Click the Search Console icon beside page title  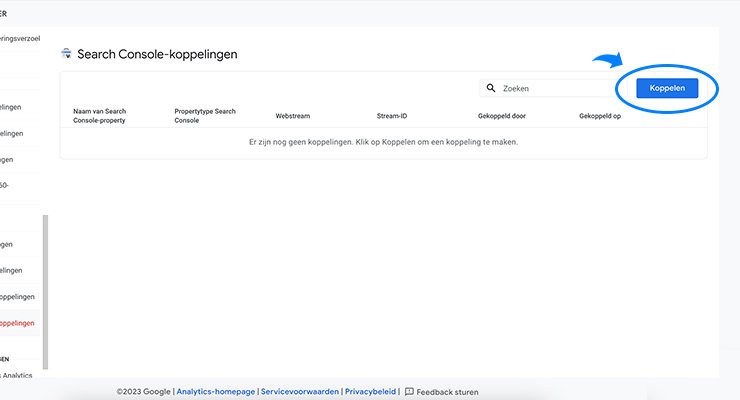[x=67, y=54]
